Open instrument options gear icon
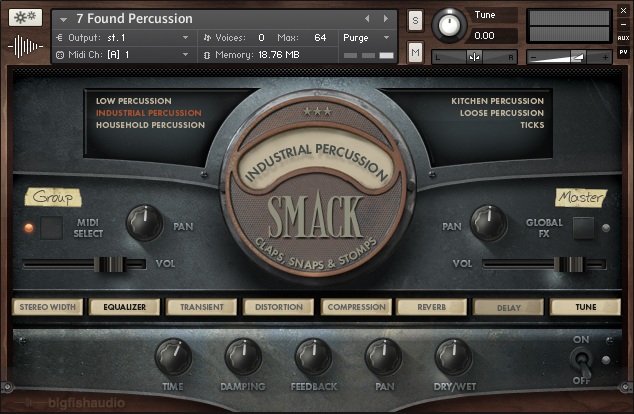634x414 pixels. pyautogui.click(x=25, y=18)
